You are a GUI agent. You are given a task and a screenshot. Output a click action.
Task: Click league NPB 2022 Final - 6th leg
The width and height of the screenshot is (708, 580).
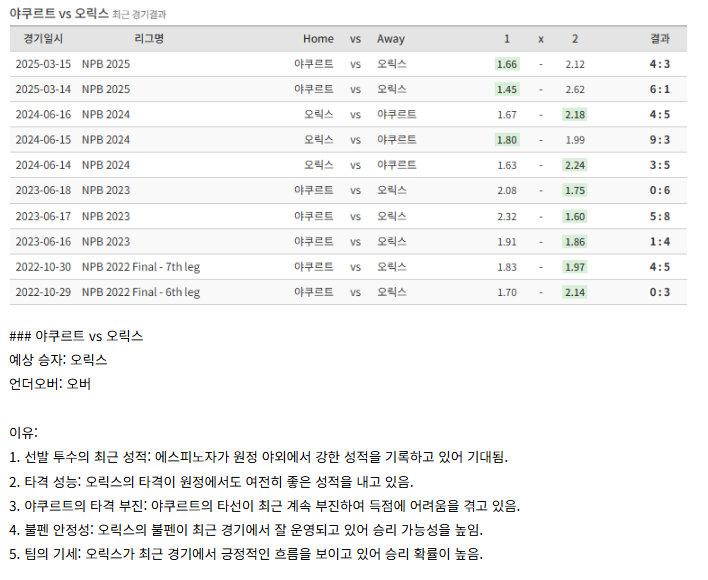coord(141,292)
